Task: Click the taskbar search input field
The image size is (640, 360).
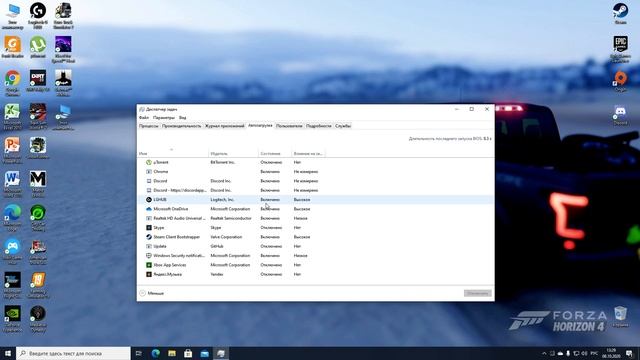Action: click(73, 353)
